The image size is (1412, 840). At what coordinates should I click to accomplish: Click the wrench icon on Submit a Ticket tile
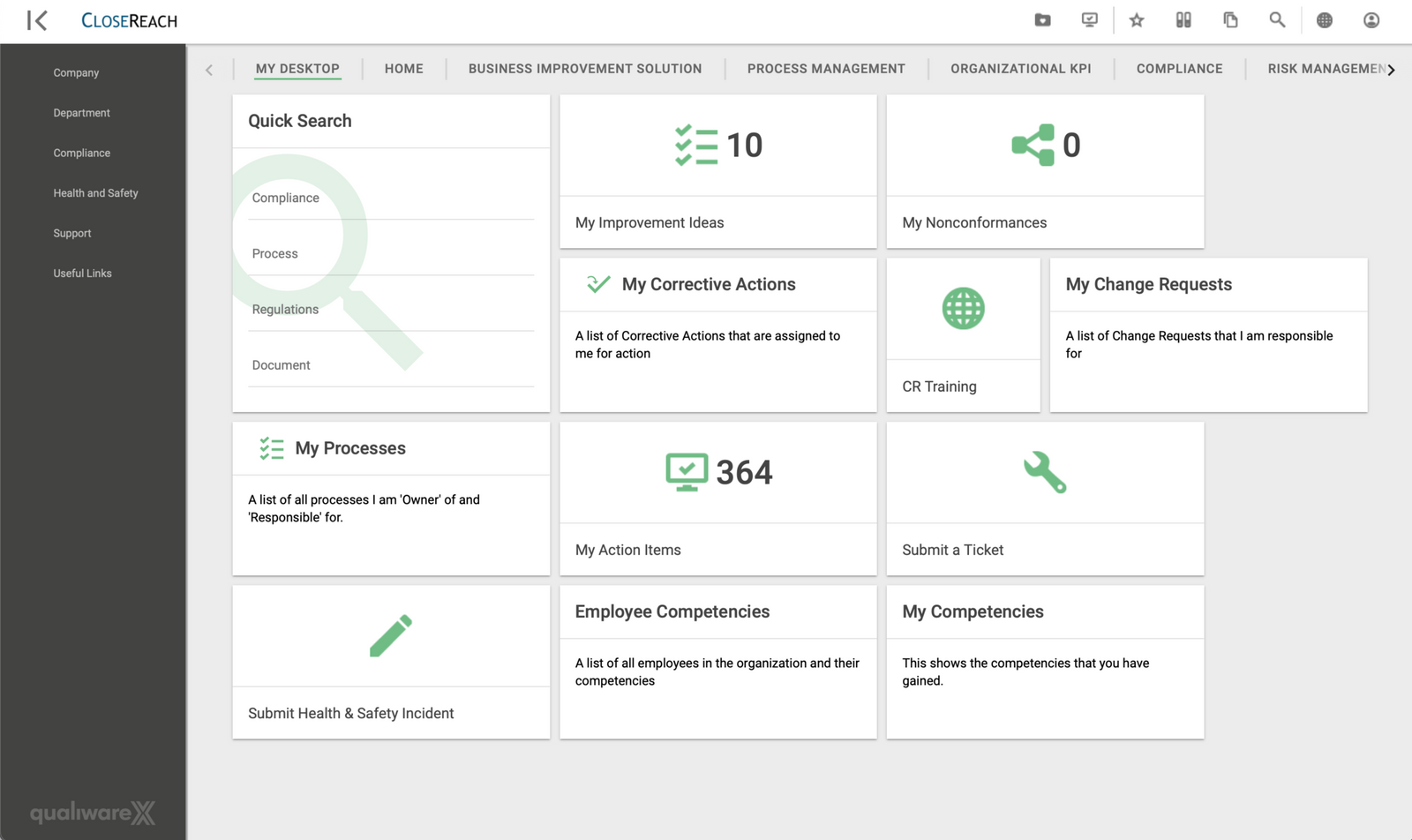[x=1044, y=472]
